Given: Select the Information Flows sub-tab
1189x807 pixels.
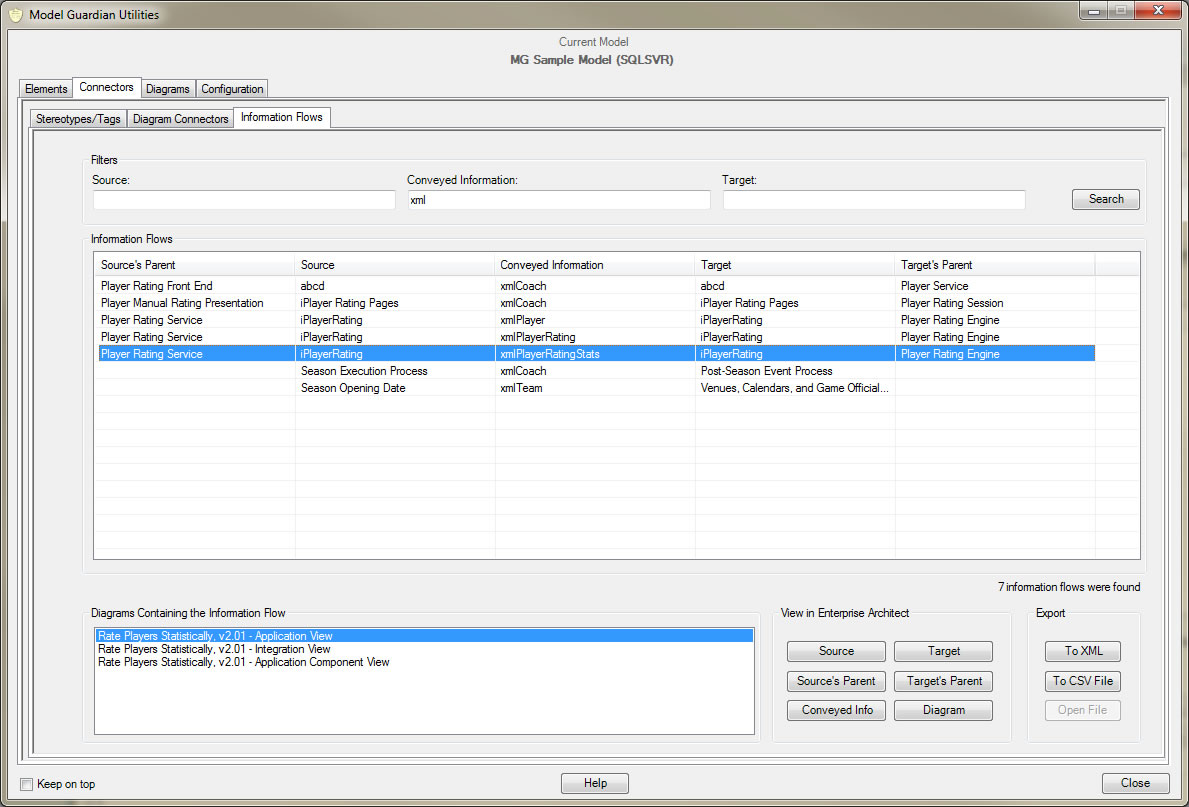Looking at the screenshot, I should coord(281,117).
